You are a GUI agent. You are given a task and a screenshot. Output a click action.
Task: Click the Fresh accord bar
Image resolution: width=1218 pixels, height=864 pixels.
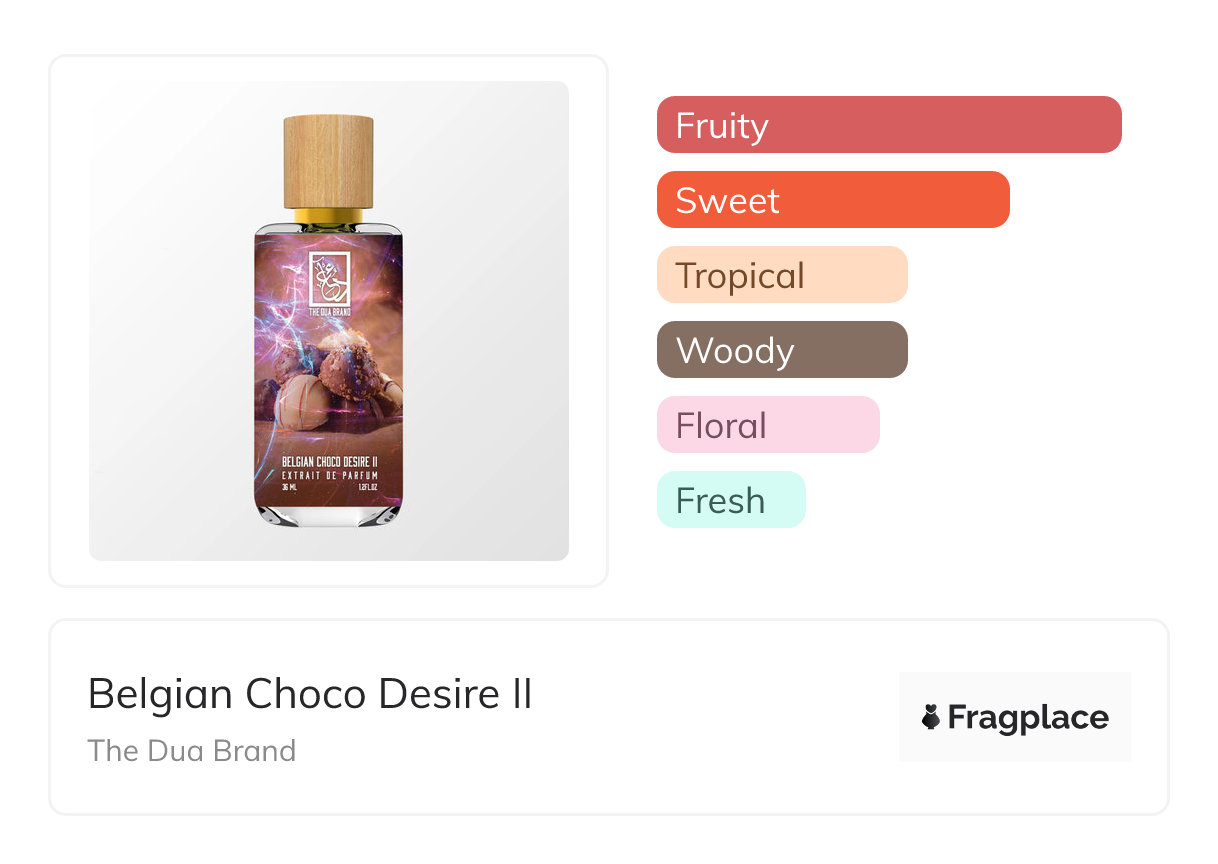(x=730, y=500)
